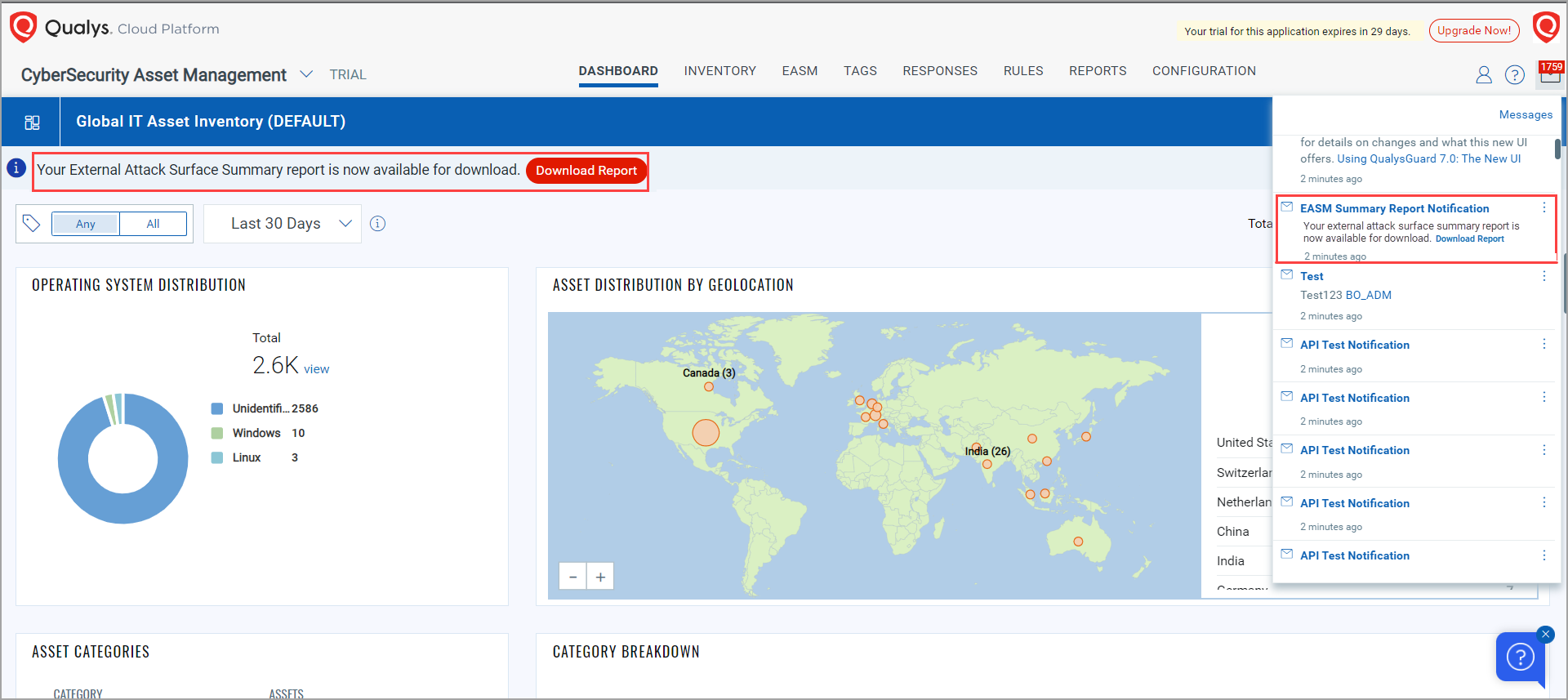Click the Test123 BO_ADM message text
The height and width of the screenshot is (700, 1568).
tap(1346, 295)
